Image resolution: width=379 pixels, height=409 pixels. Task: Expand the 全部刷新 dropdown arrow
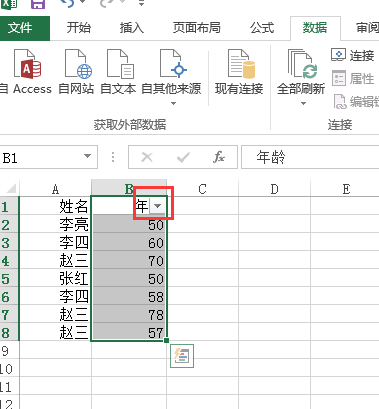pyautogui.click(x=303, y=104)
